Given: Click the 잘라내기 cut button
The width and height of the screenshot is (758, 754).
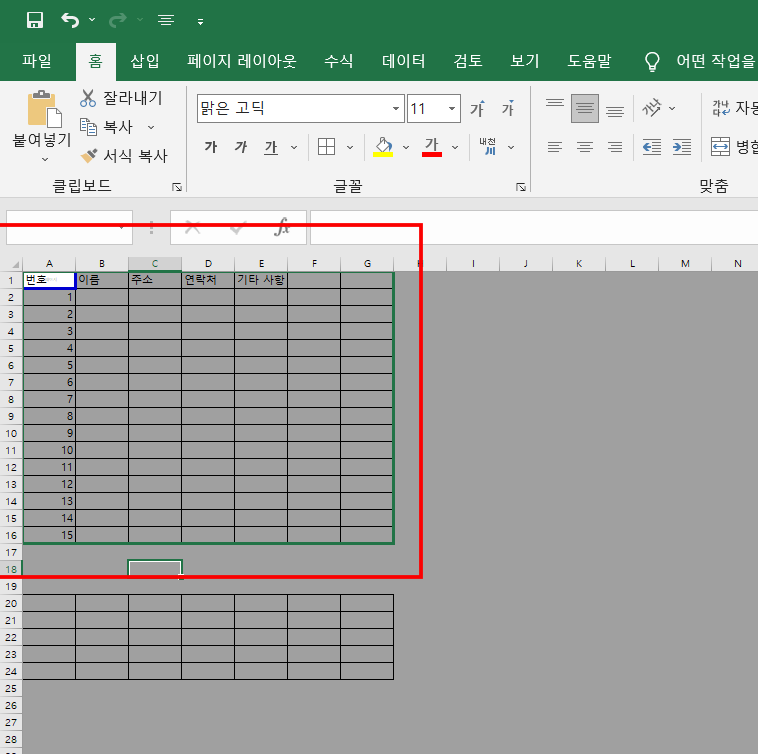Looking at the screenshot, I should point(121,98).
